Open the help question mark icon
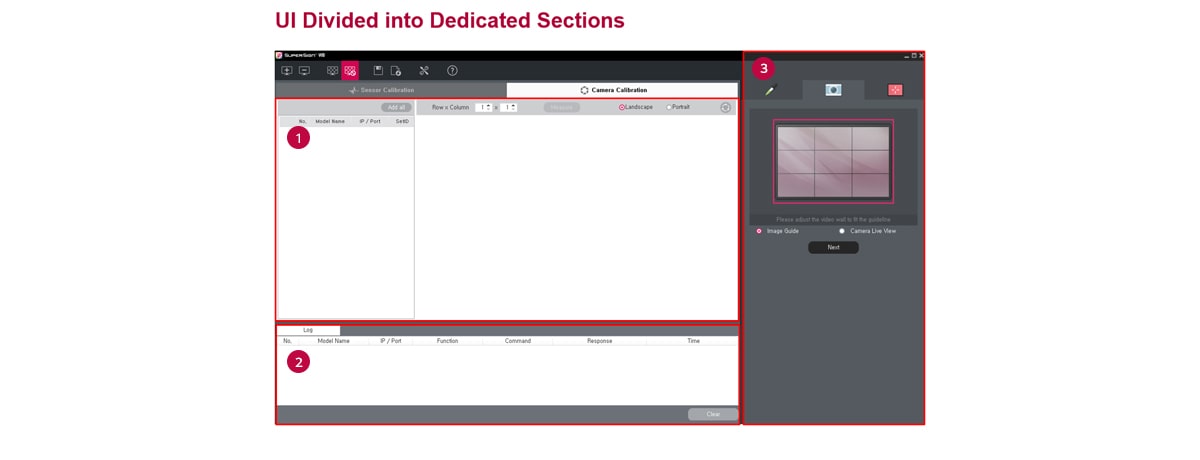 click(x=452, y=71)
